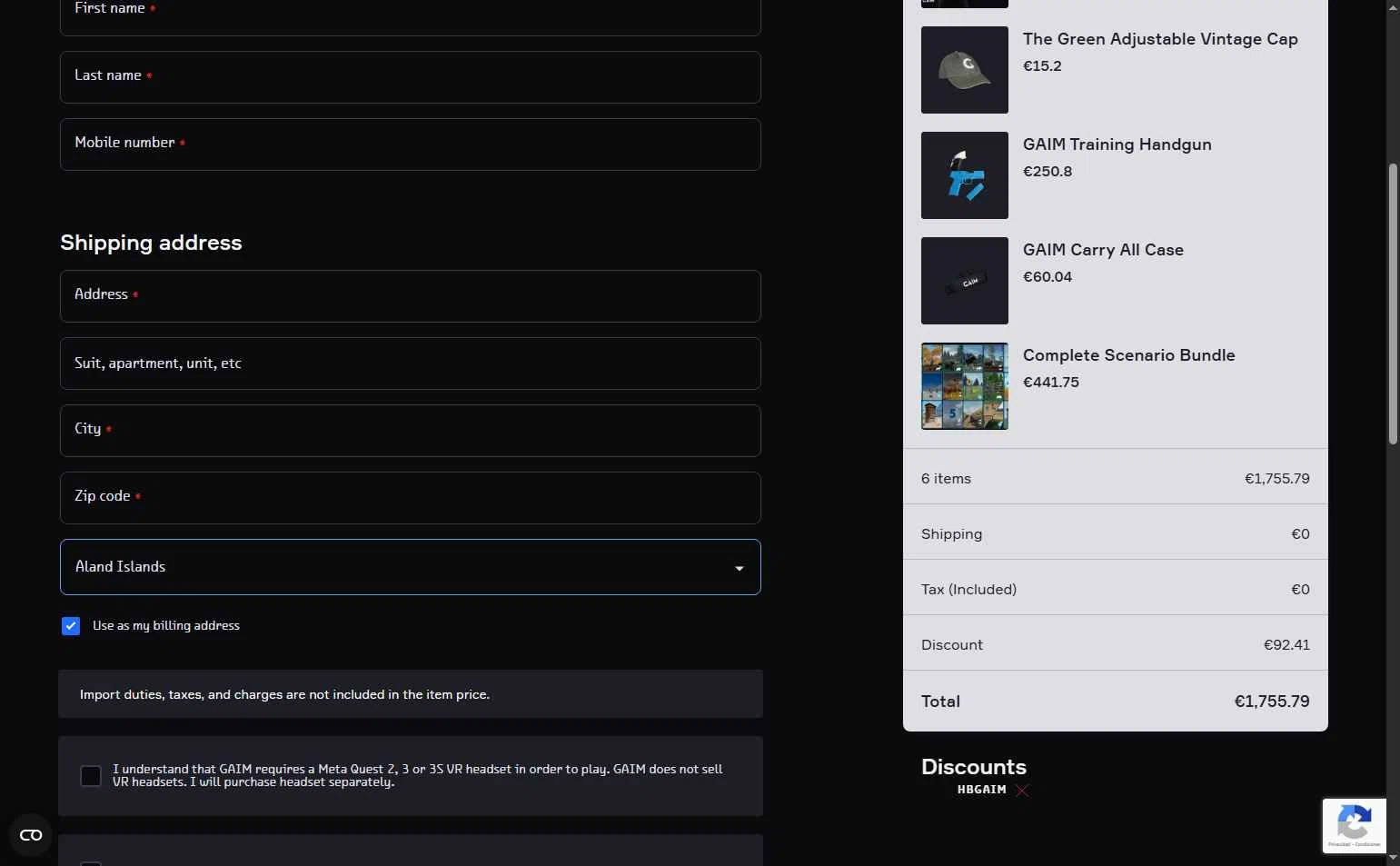Click the import duties notice text
Image resolution: width=1400 pixels, height=866 pixels.
284,694
